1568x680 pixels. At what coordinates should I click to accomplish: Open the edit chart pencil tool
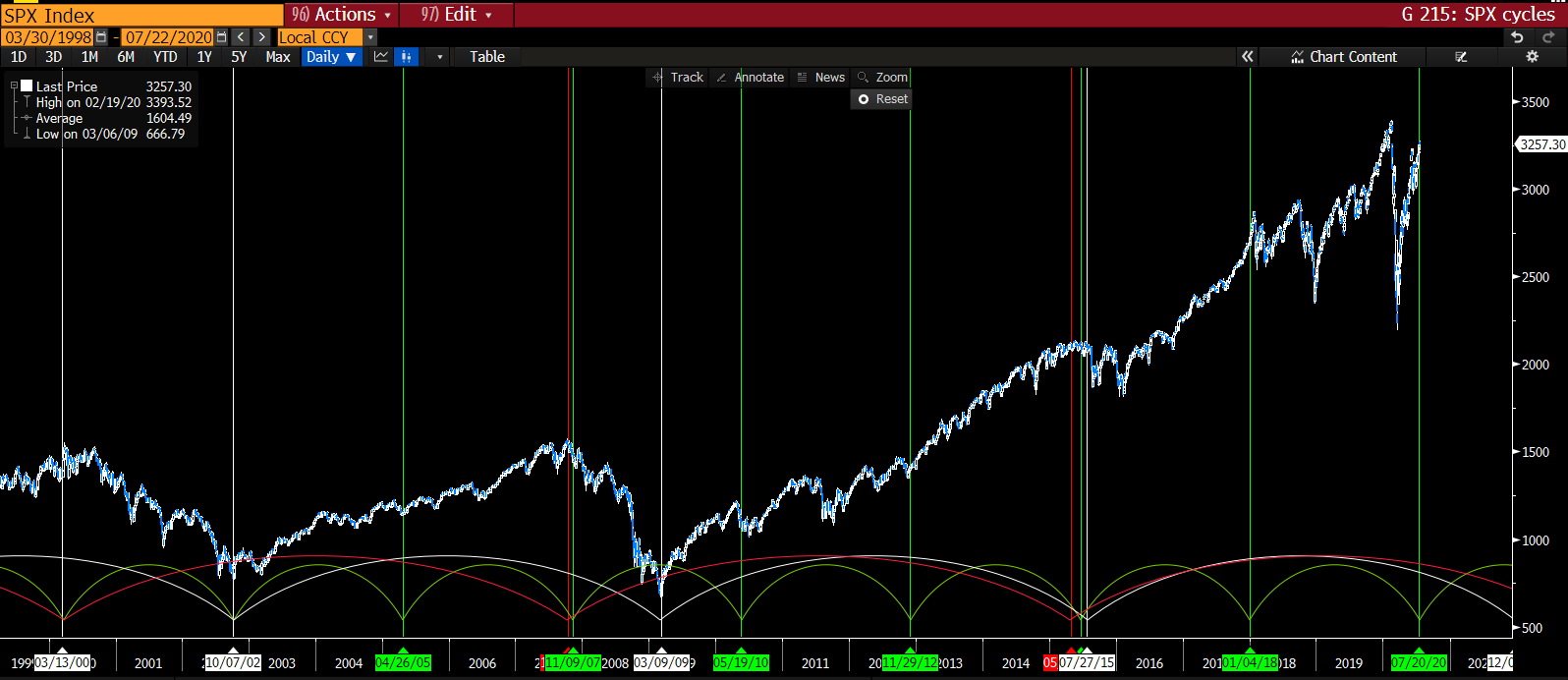click(x=1461, y=57)
